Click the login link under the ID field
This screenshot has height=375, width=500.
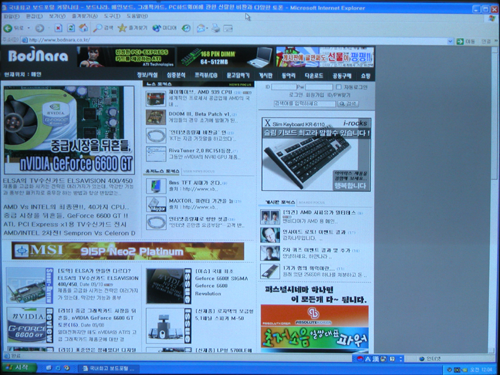coord(296,95)
